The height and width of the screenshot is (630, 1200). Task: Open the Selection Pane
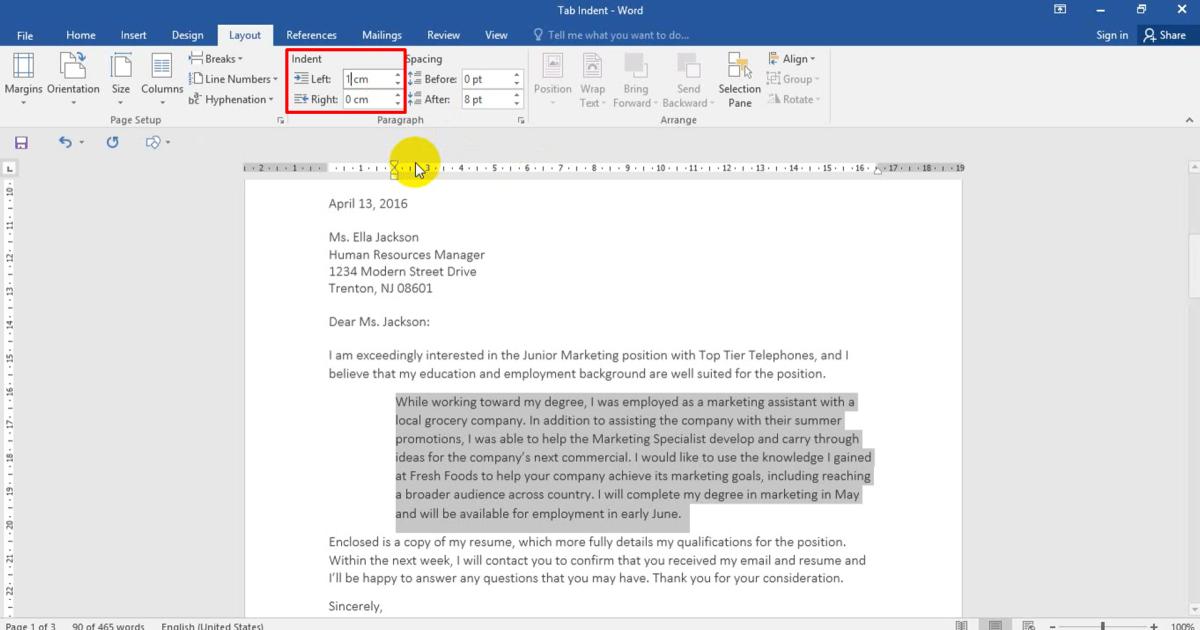(740, 80)
